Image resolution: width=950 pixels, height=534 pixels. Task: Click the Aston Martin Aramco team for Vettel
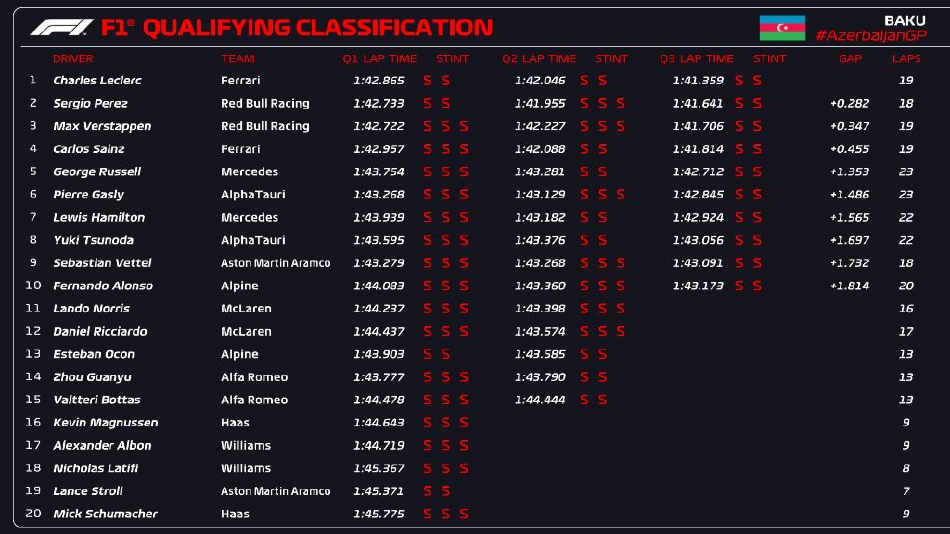[x=275, y=263]
